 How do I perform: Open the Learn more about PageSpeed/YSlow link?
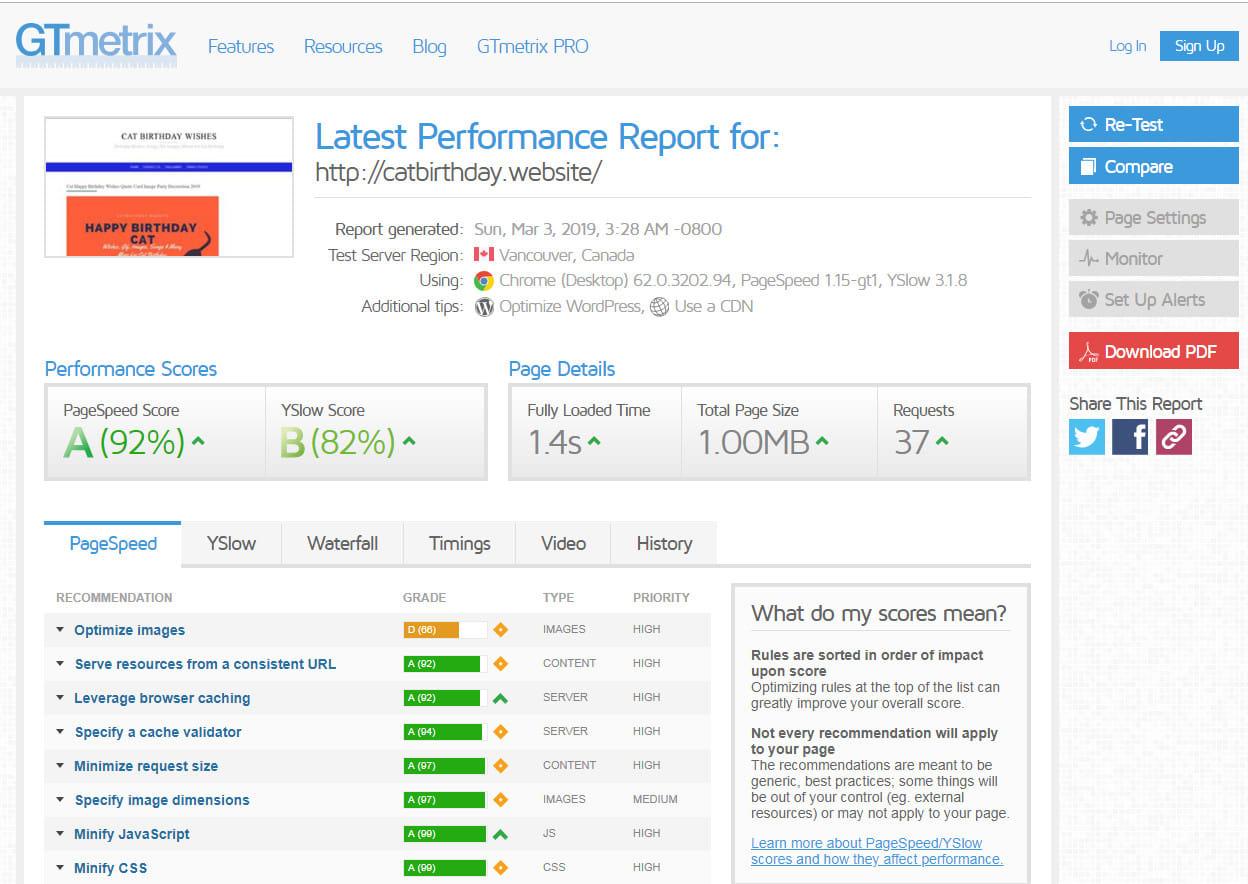coord(866,849)
